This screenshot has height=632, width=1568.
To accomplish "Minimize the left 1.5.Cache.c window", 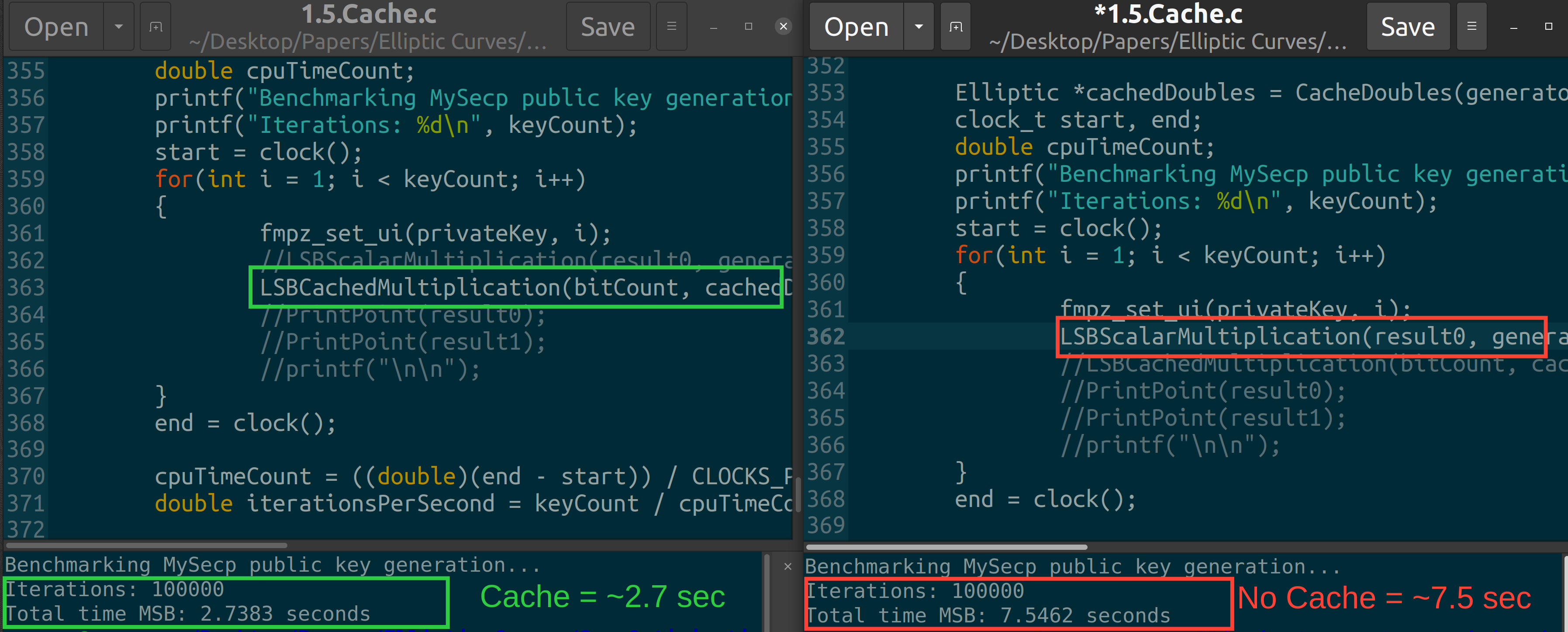I will click(x=713, y=27).
